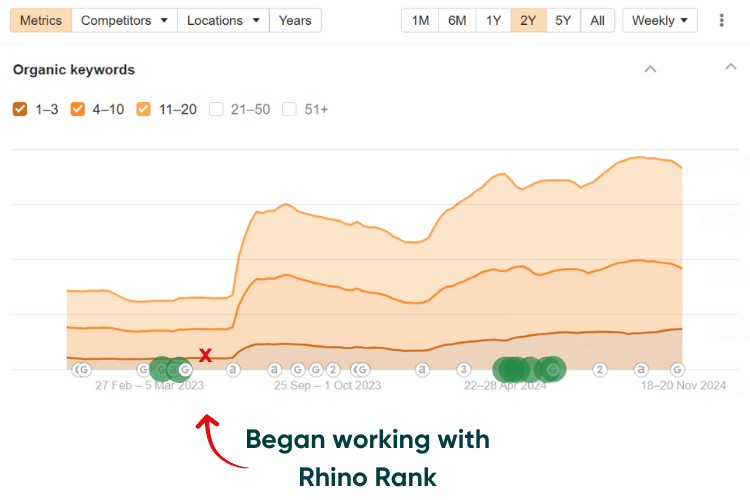750x500 pixels.
Task: Open the Competitors dropdown
Action: click(124, 21)
